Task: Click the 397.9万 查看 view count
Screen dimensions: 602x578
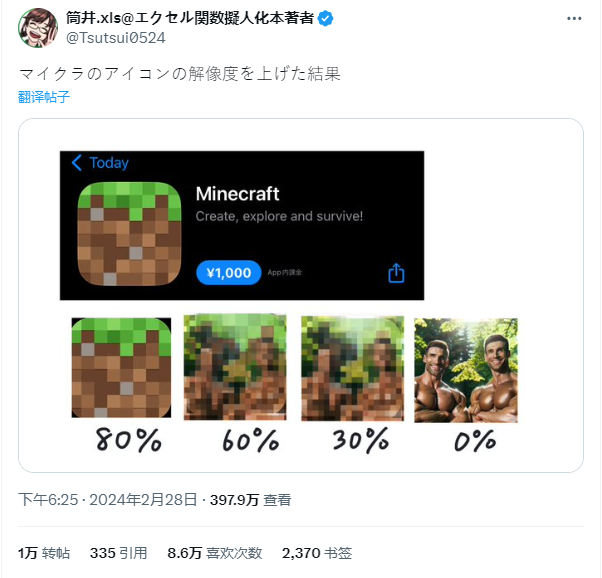Action: 250,500
